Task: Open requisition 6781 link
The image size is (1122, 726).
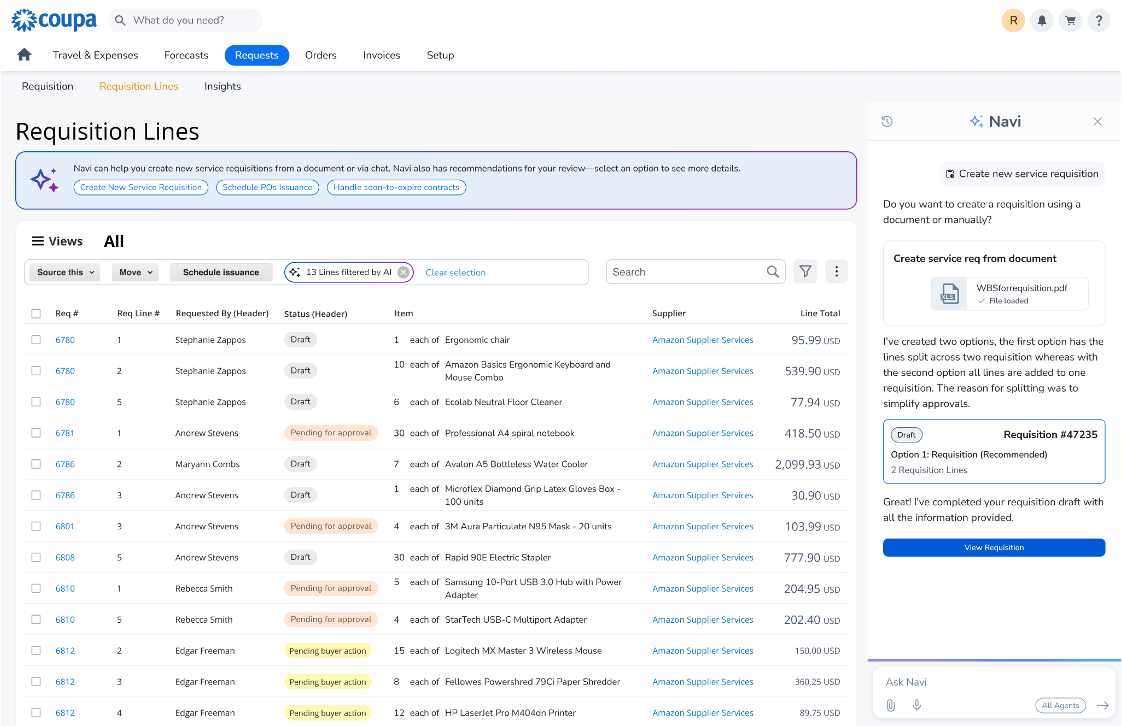Action: click(x=64, y=433)
